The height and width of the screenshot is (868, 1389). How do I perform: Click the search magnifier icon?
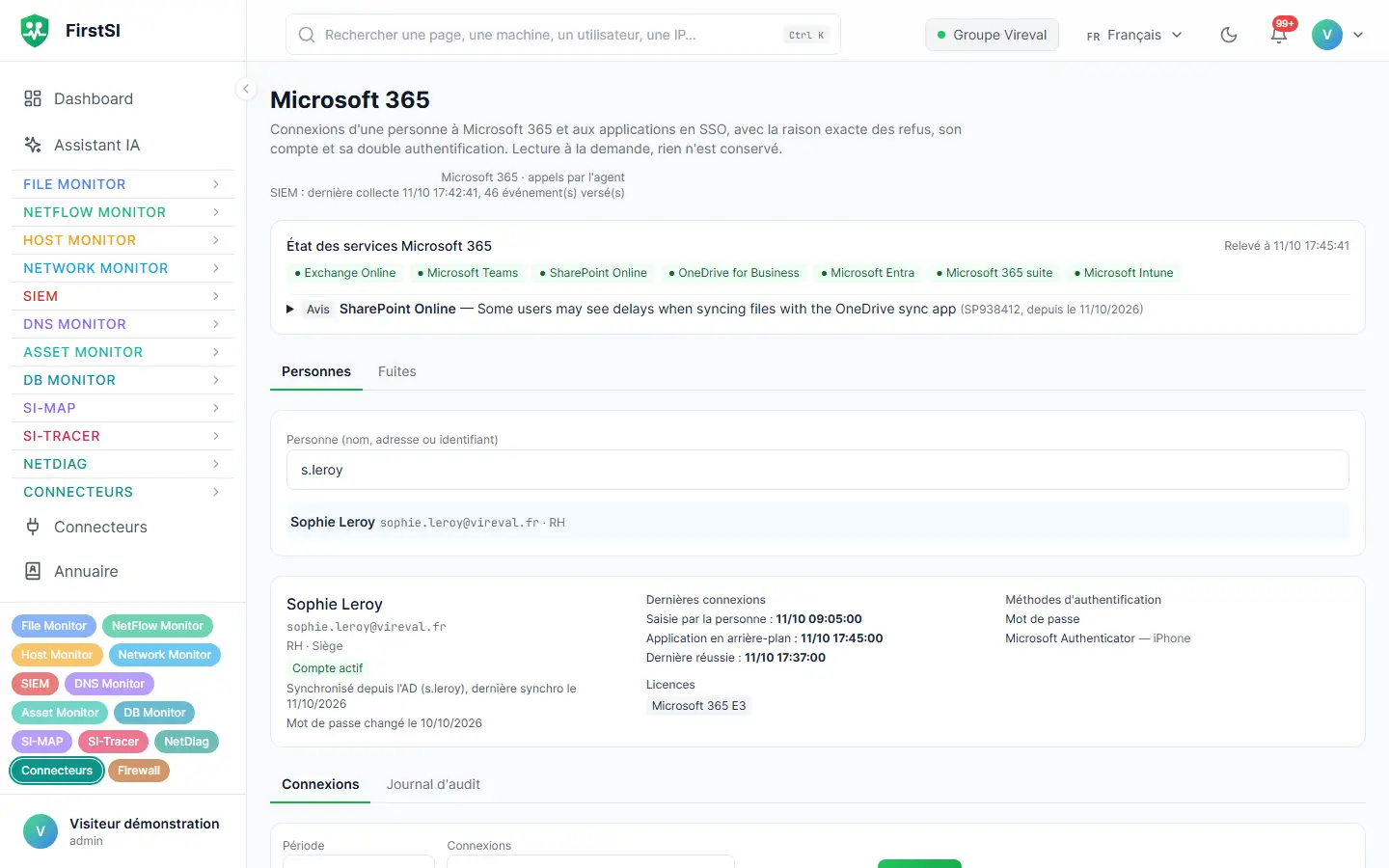coord(307,35)
